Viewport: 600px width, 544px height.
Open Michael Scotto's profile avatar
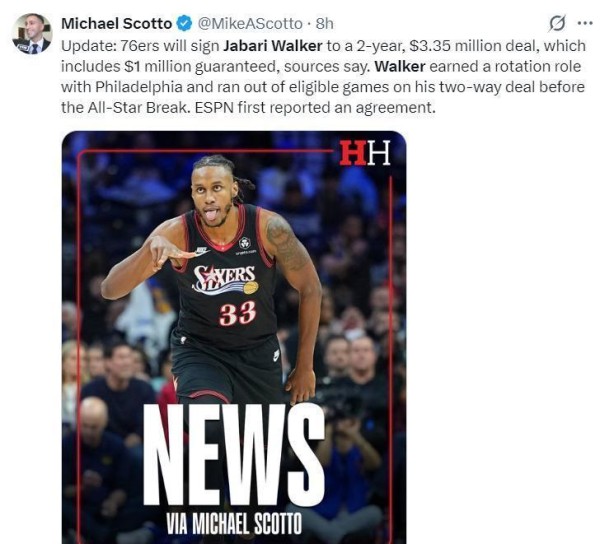[32, 34]
